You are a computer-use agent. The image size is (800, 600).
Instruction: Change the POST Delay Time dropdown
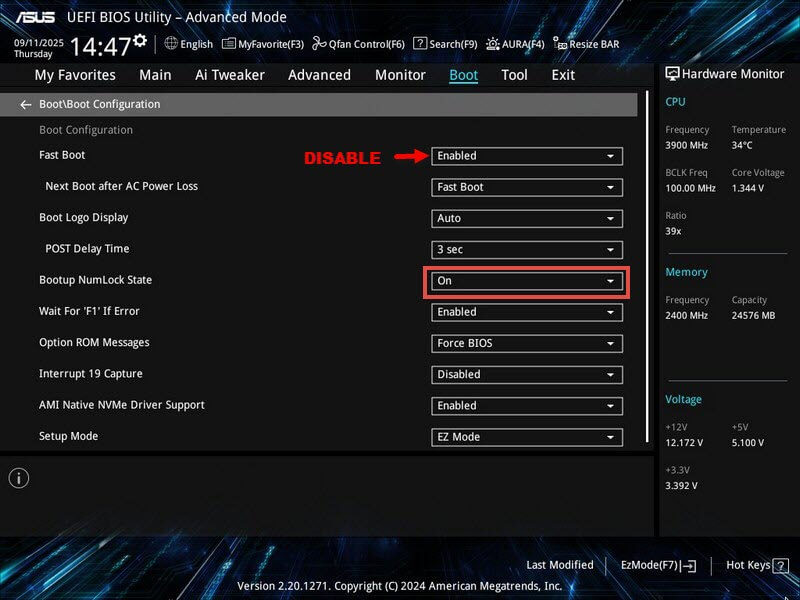tap(527, 250)
